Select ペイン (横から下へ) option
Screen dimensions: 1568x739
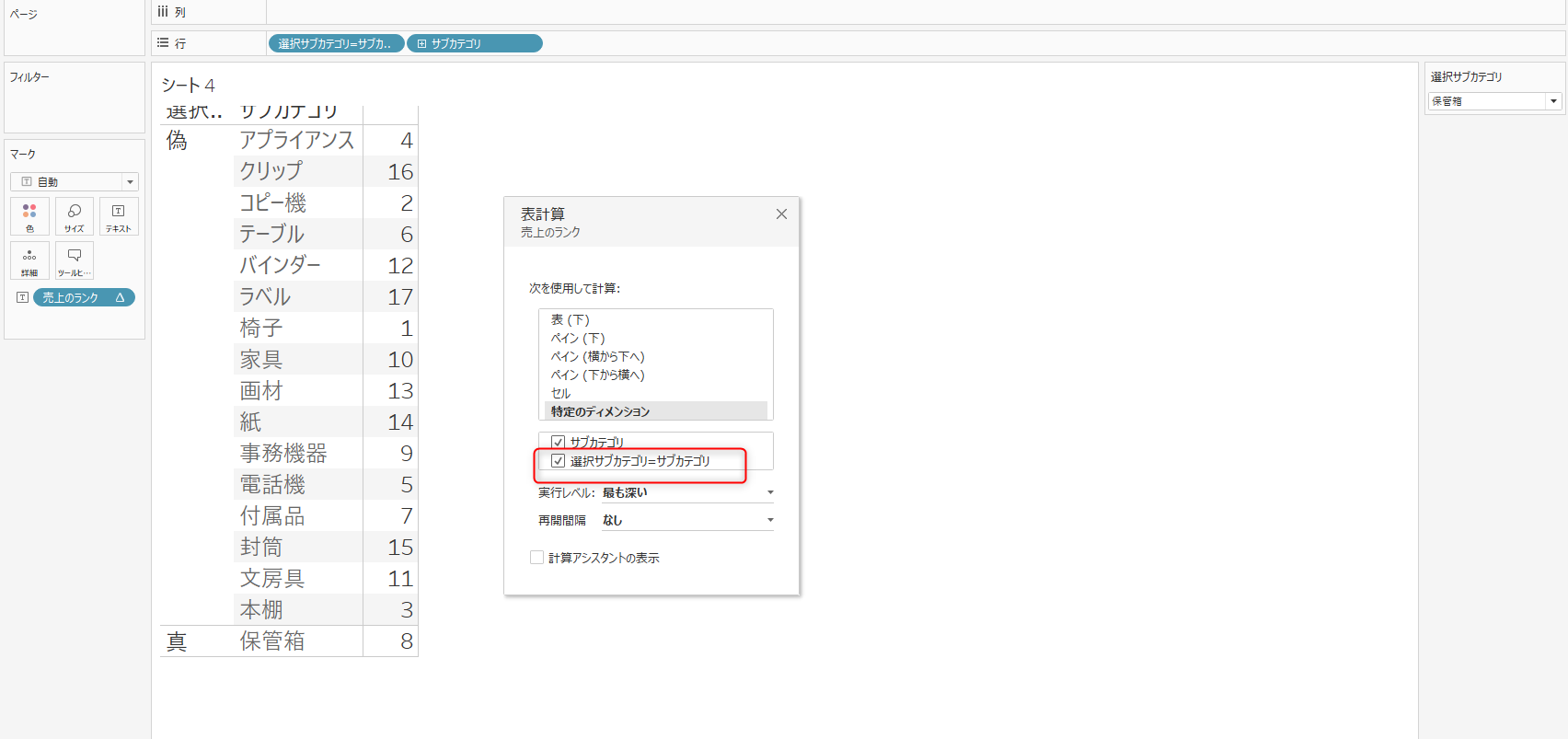coord(597,357)
